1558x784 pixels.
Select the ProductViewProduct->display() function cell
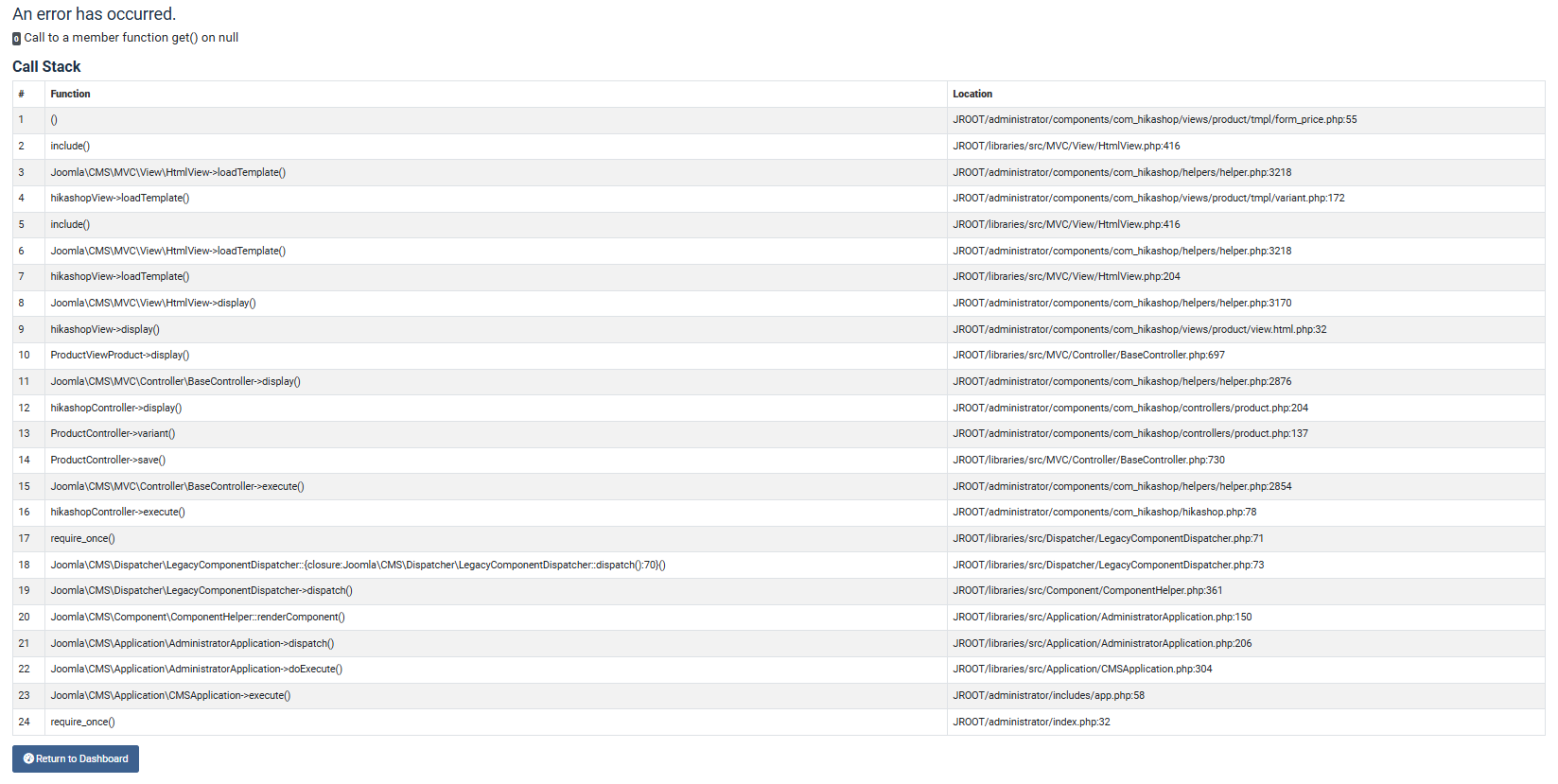pos(120,355)
